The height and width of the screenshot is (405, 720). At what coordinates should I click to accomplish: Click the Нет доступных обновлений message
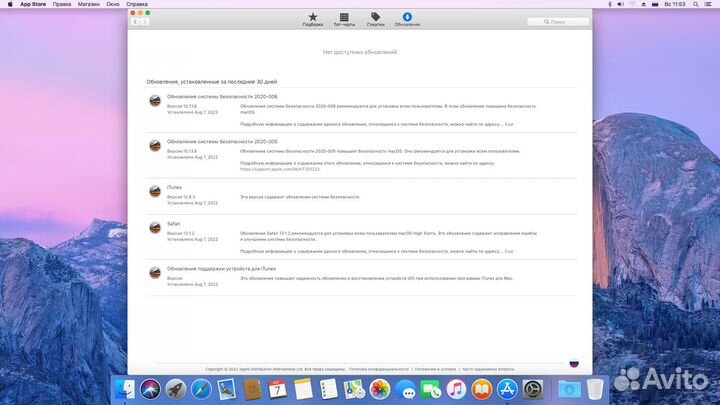[x=360, y=52]
